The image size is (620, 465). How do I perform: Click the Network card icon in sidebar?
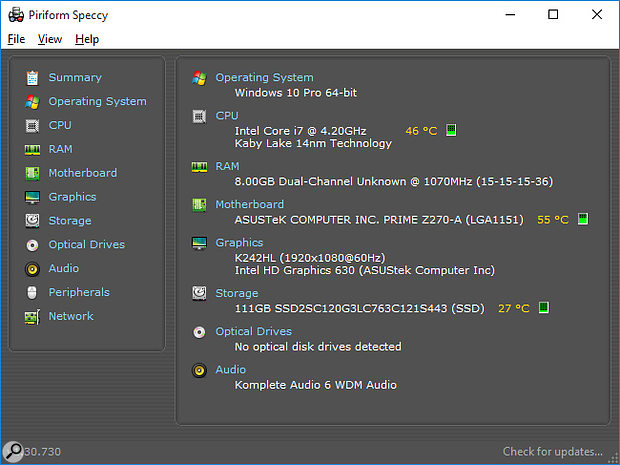(32, 317)
